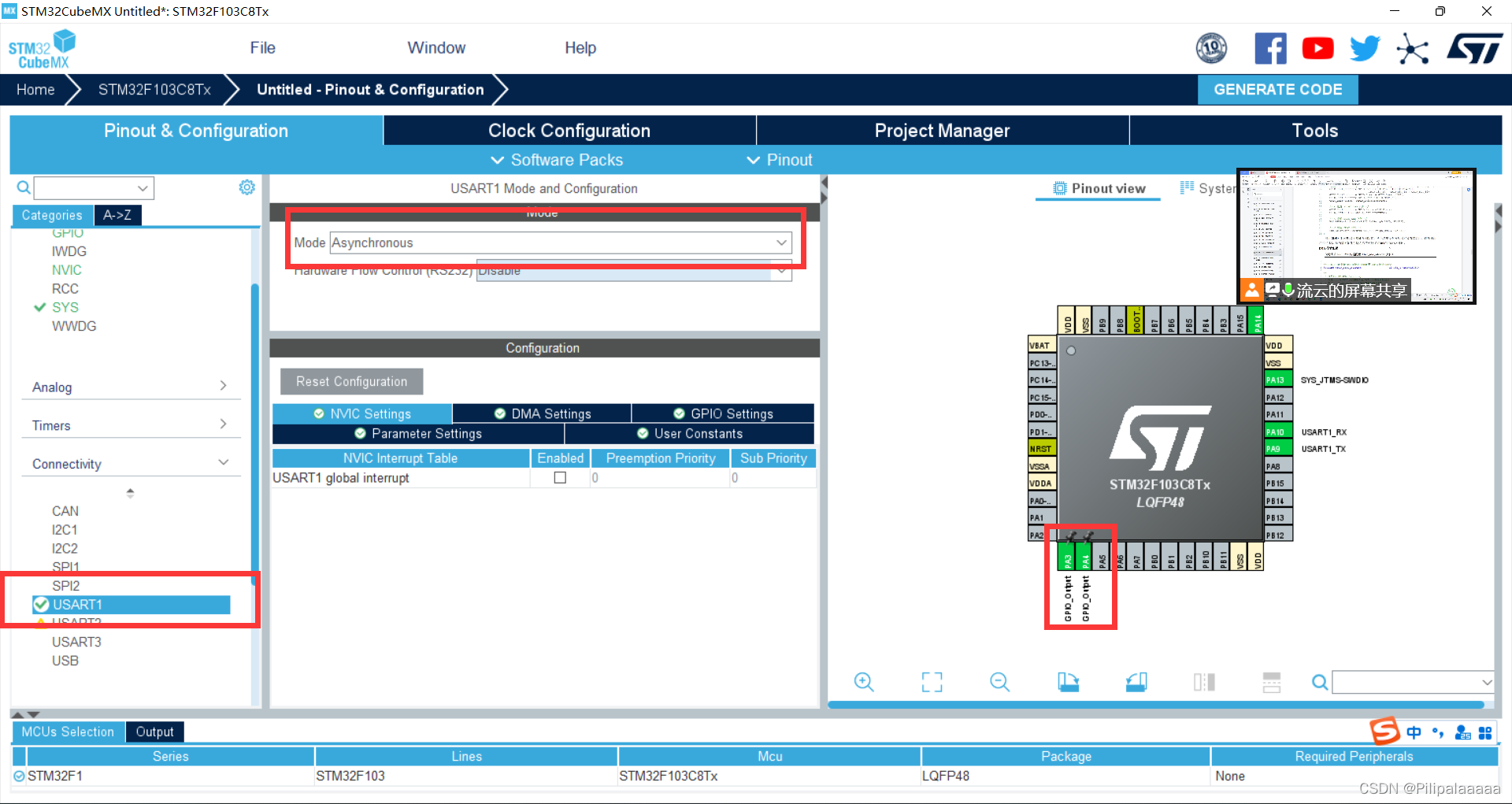Select CAN in Connectivity list
The image size is (1512, 804).
point(65,511)
